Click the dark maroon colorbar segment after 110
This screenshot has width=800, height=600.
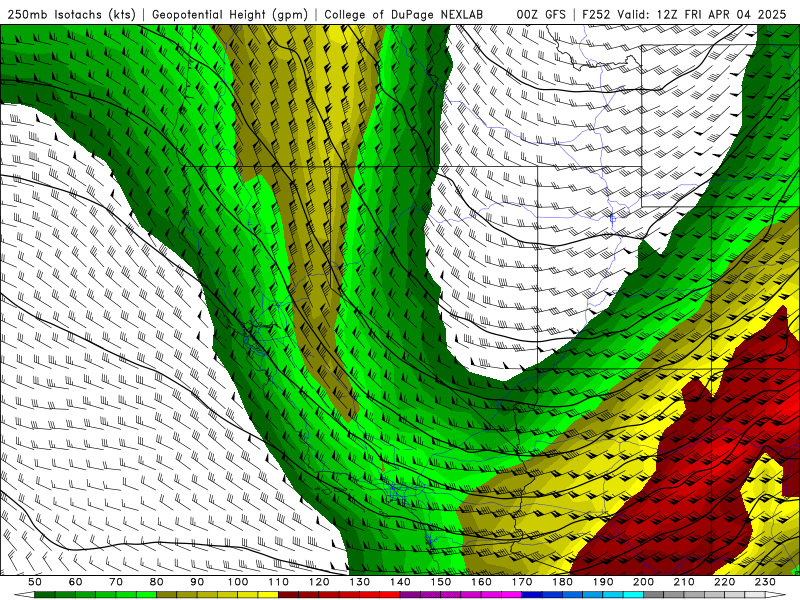(x=288, y=595)
